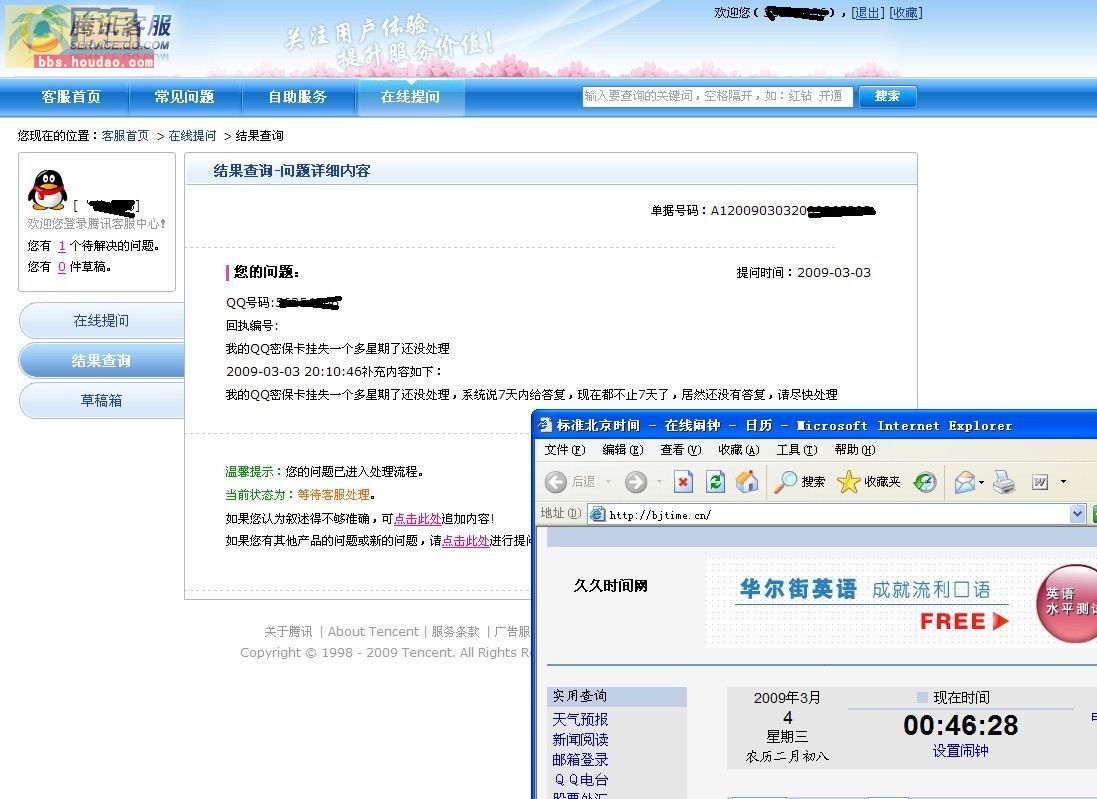Click 在线提问 in the breadcrumb

point(192,136)
